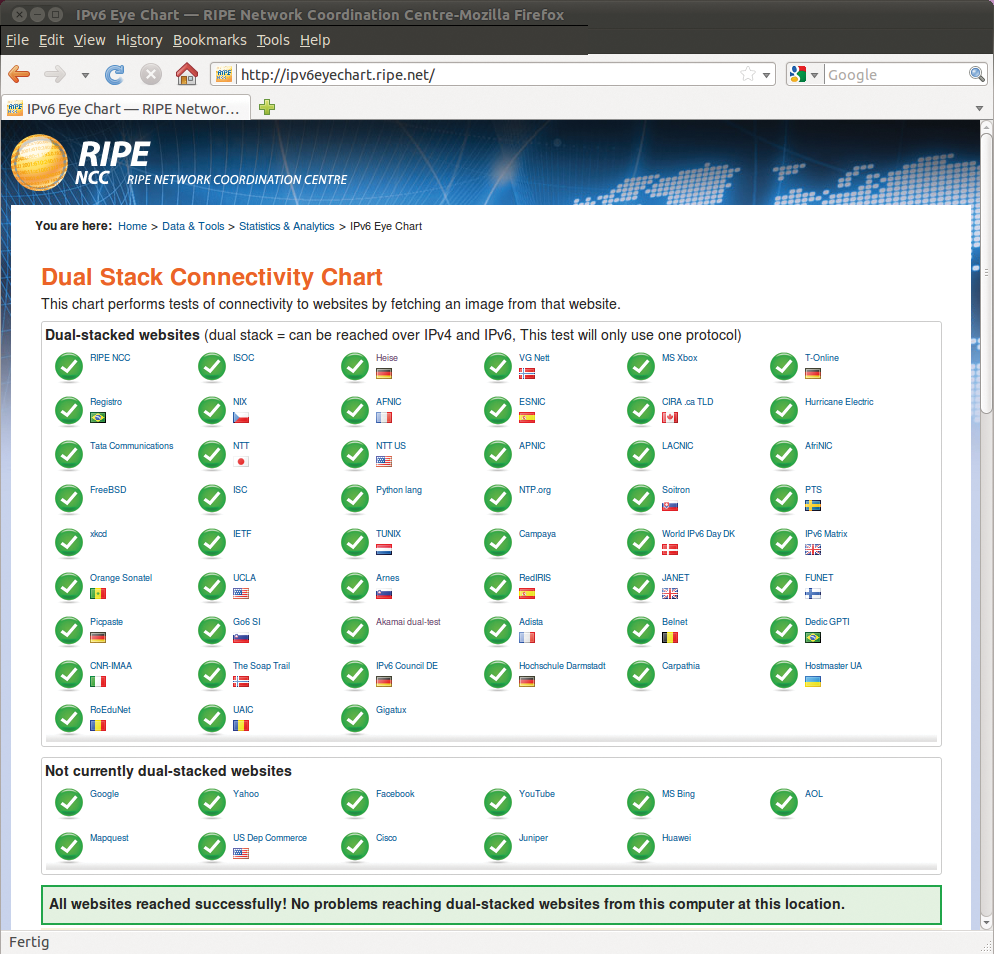Reload the page with the refresh icon
Viewport: 994px width, 954px height.
pos(115,74)
